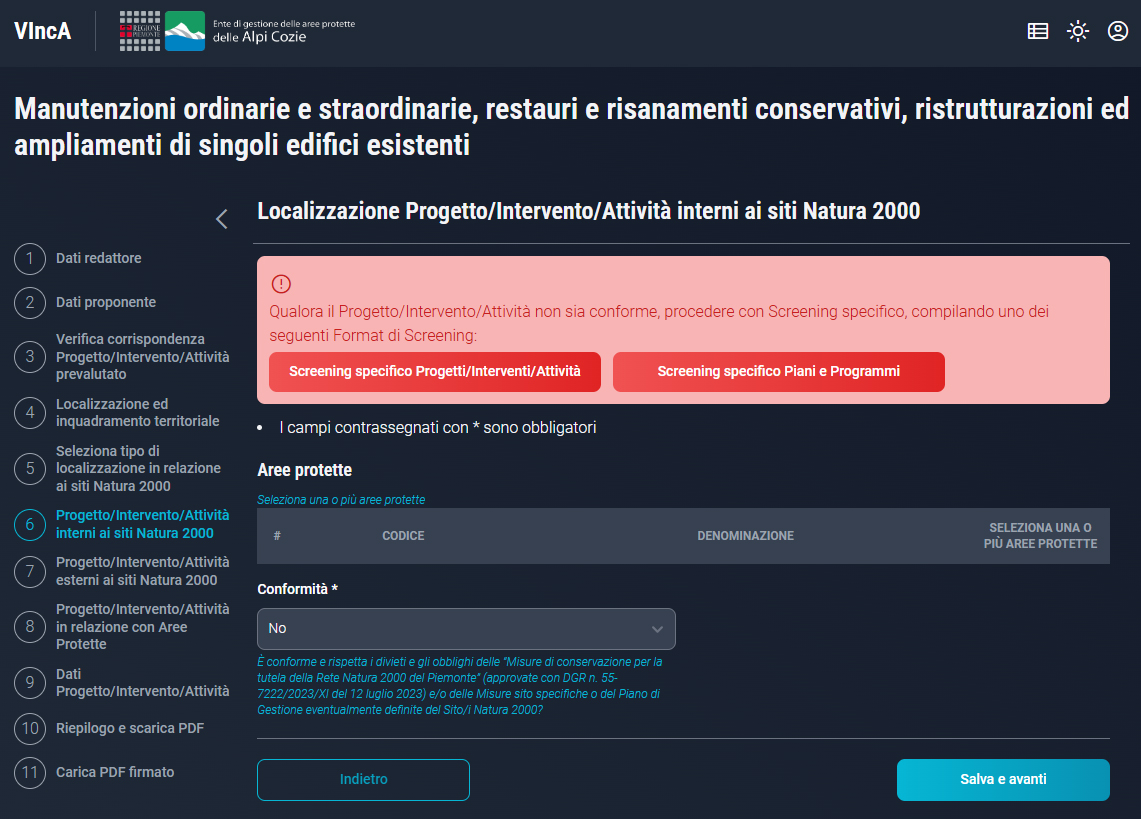This screenshot has height=819, width=1141.
Task: Click the Alpi Cozie park logo
Action: click(x=185, y=31)
